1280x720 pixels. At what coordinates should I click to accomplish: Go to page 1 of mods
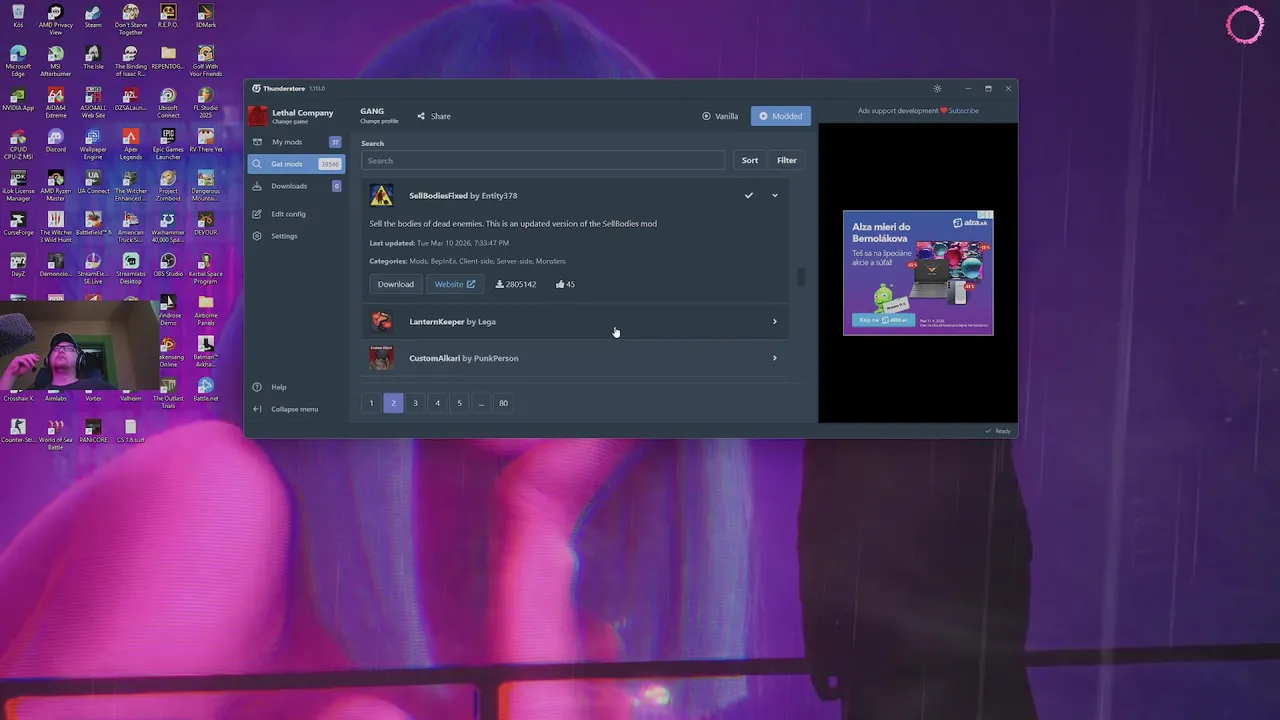pyautogui.click(x=371, y=403)
